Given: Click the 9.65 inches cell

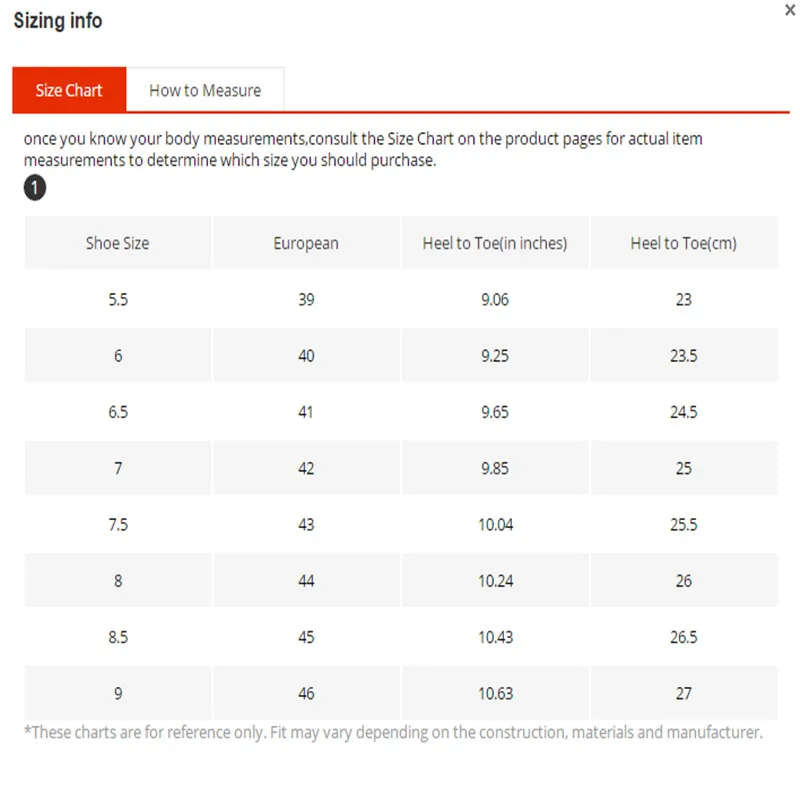Looking at the screenshot, I should (495, 412).
